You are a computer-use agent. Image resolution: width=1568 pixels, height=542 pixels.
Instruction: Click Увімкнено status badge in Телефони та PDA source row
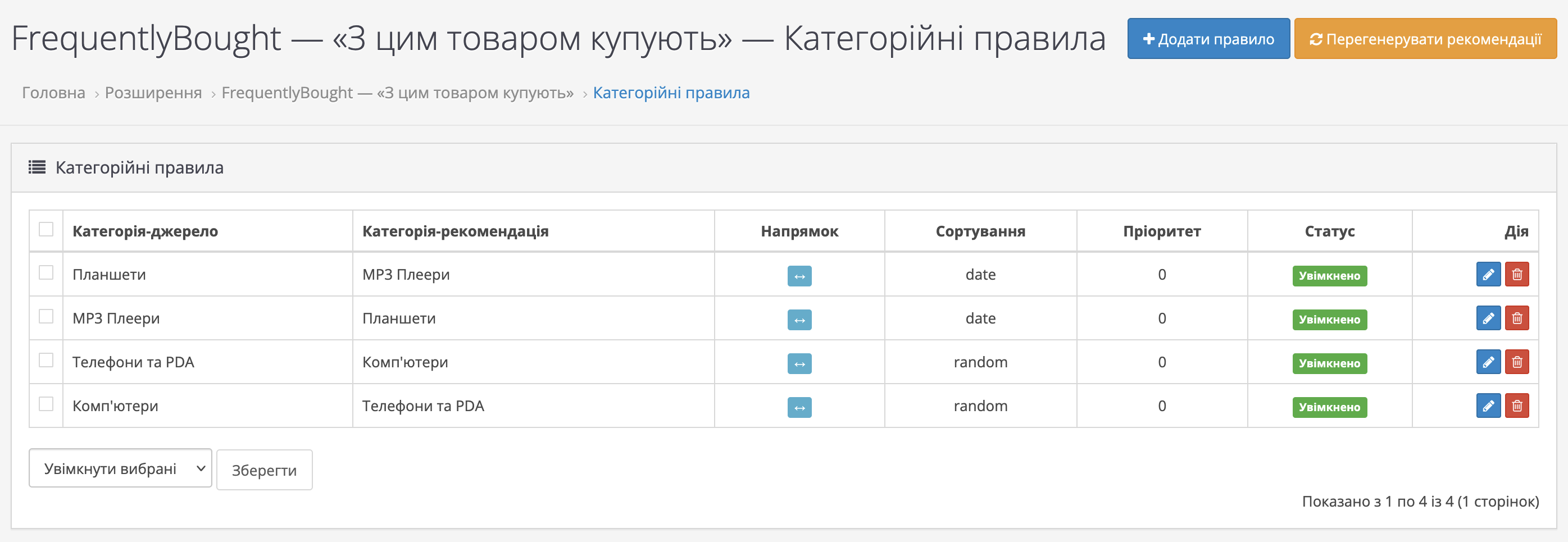click(1329, 363)
